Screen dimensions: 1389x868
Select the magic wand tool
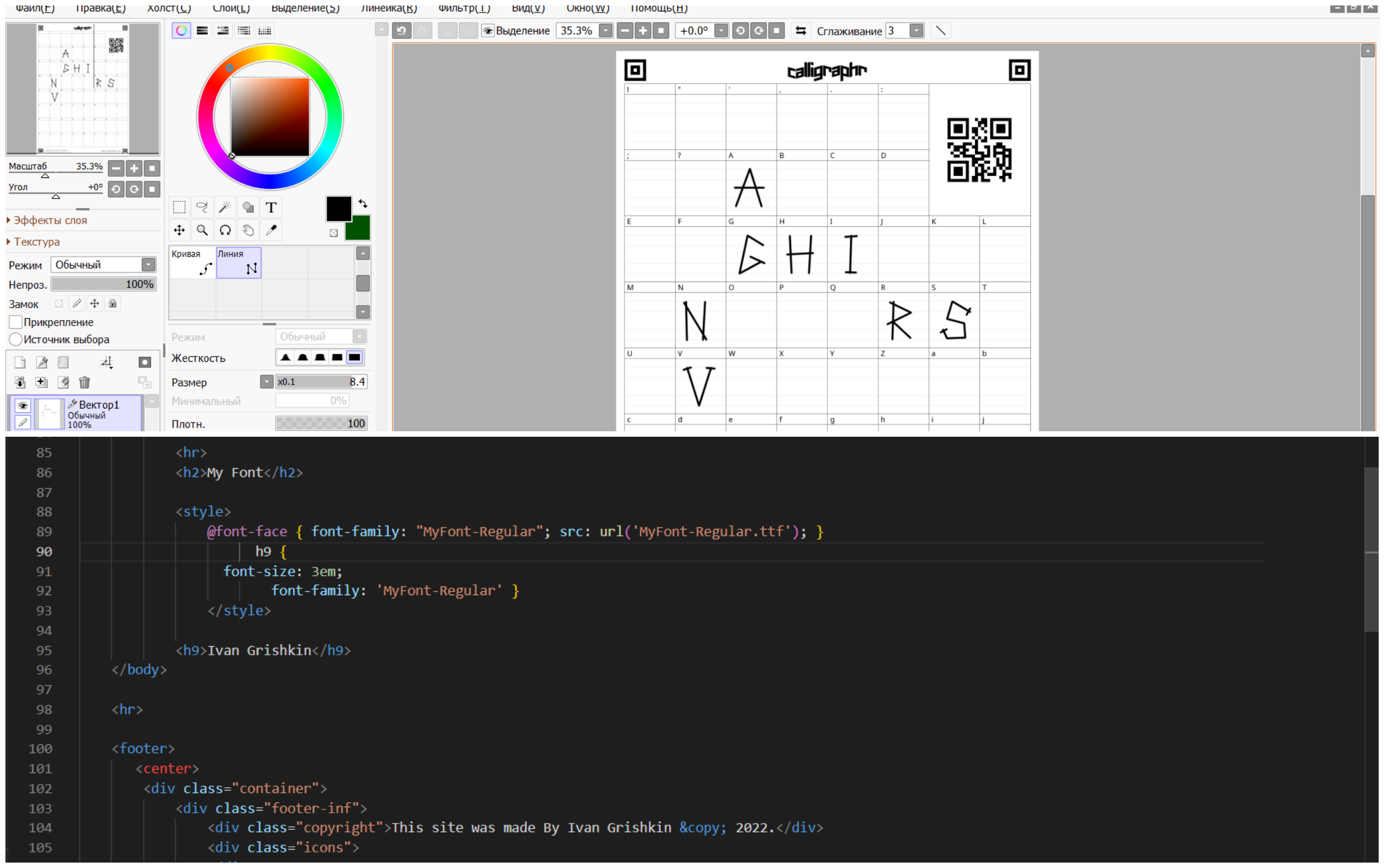coord(225,207)
